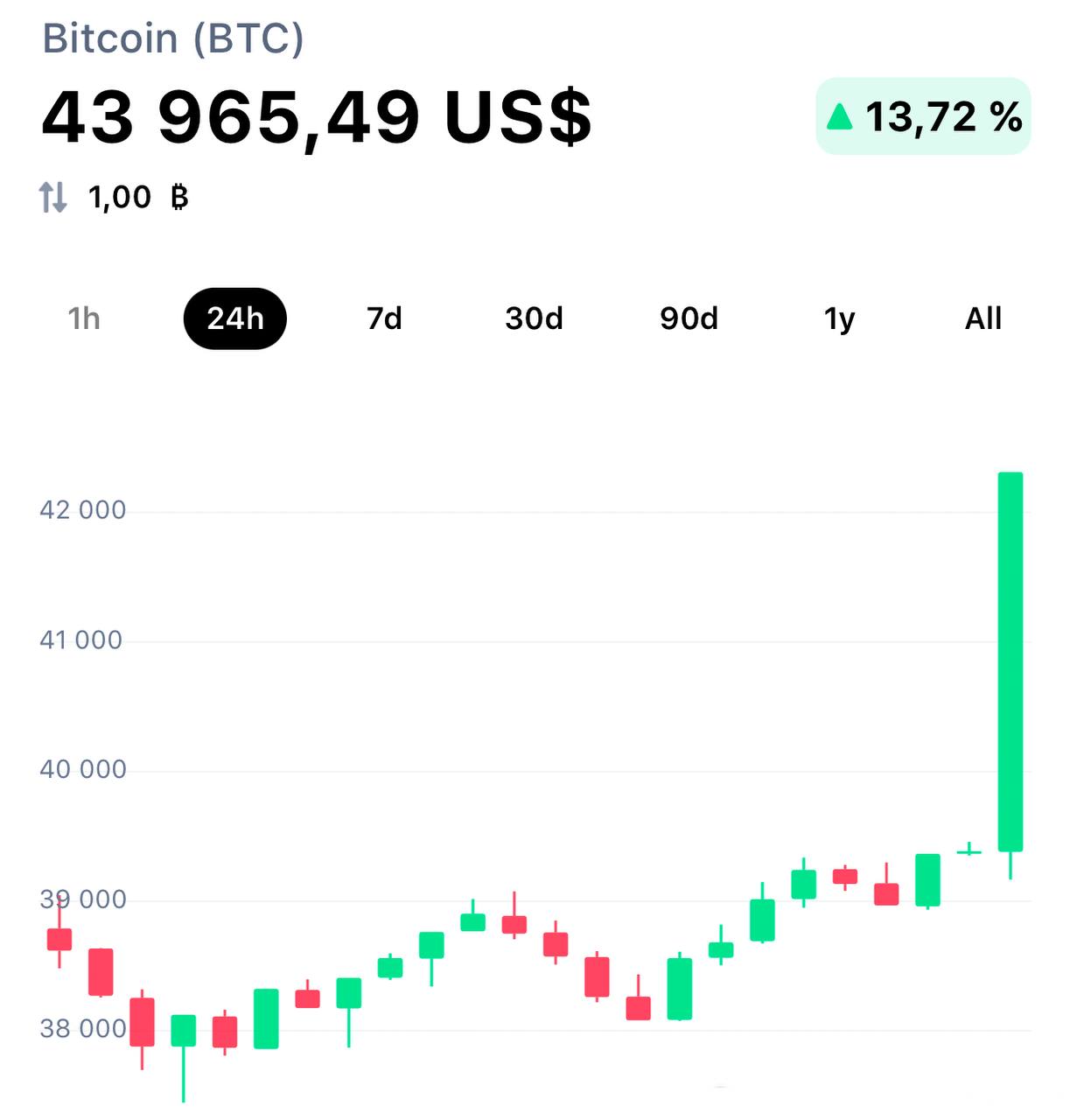This screenshot has height=1120, width=1070.
Task: Switch chart to 30d range
Action: (x=534, y=318)
